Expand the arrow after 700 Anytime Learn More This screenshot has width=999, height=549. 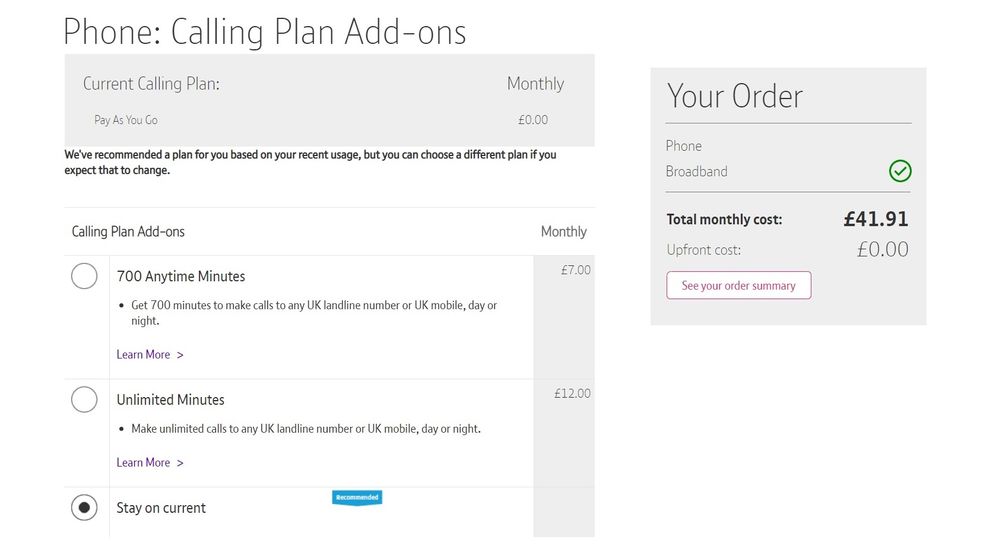(x=180, y=355)
